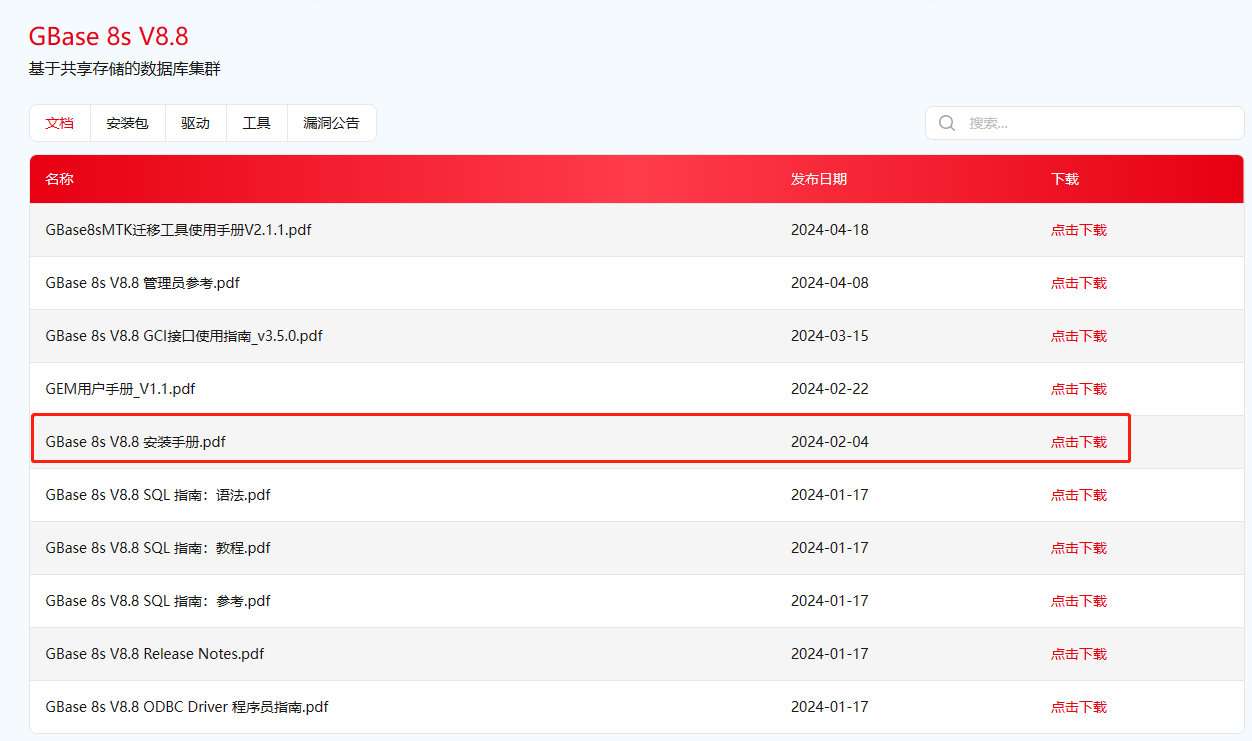Click the date 2024-02-04
Image resolution: width=1252 pixels, height=741 pixels.
(x=830, y=442)
